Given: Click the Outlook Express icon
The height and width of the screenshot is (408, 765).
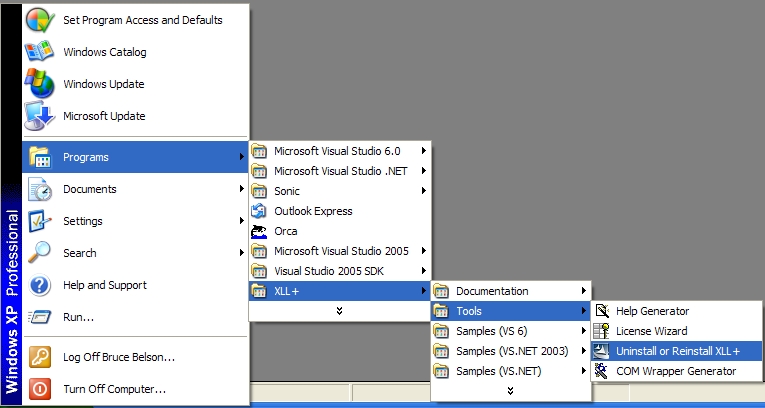Looking at the screenshot, I should 259,211.
